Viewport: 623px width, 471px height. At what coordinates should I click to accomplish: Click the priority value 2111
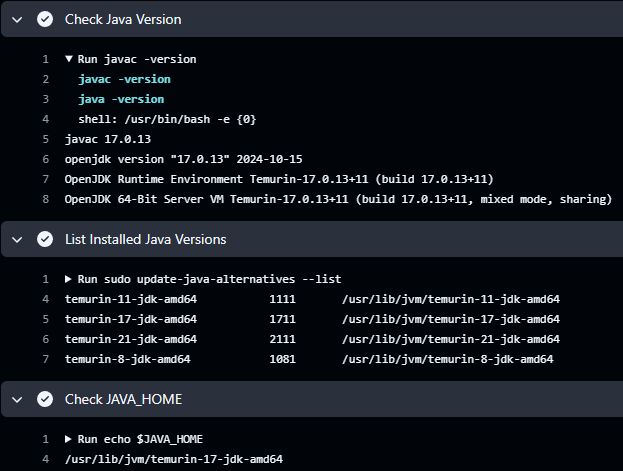pyautogui.click(x=282, y=339)
